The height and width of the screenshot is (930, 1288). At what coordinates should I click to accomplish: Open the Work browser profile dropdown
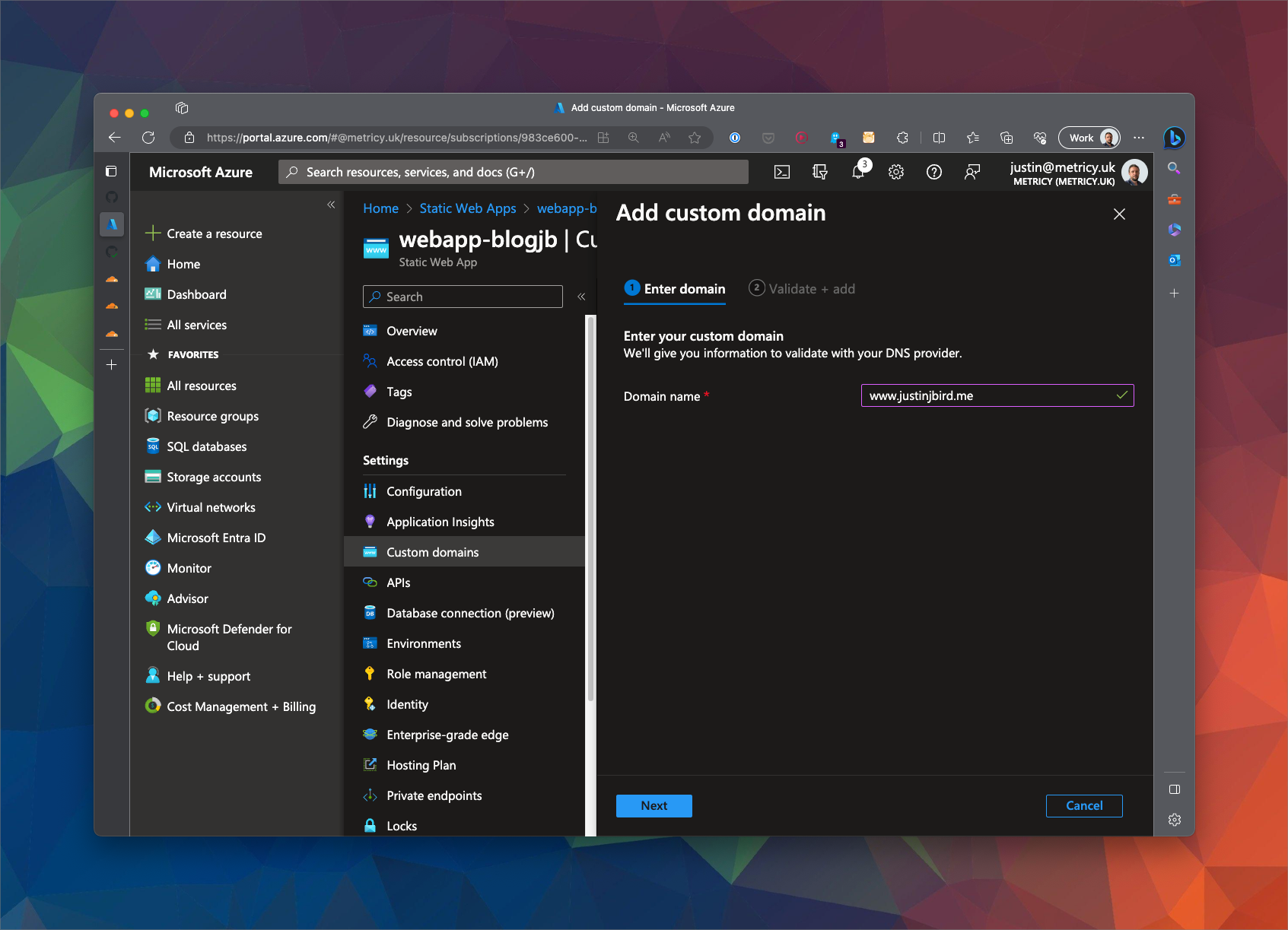click(1089, 138)
